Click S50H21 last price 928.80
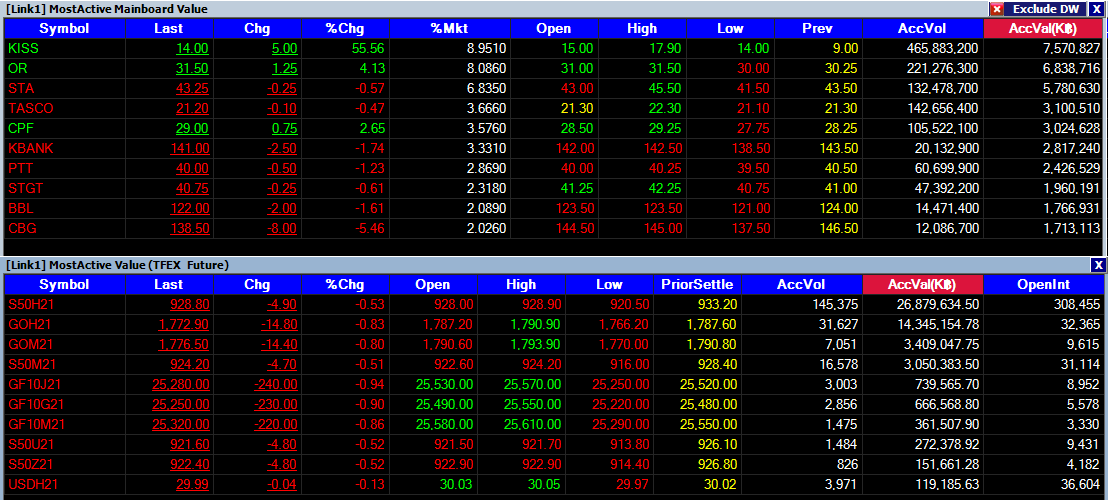This screenshot has width=1108, height=500. 189,304
